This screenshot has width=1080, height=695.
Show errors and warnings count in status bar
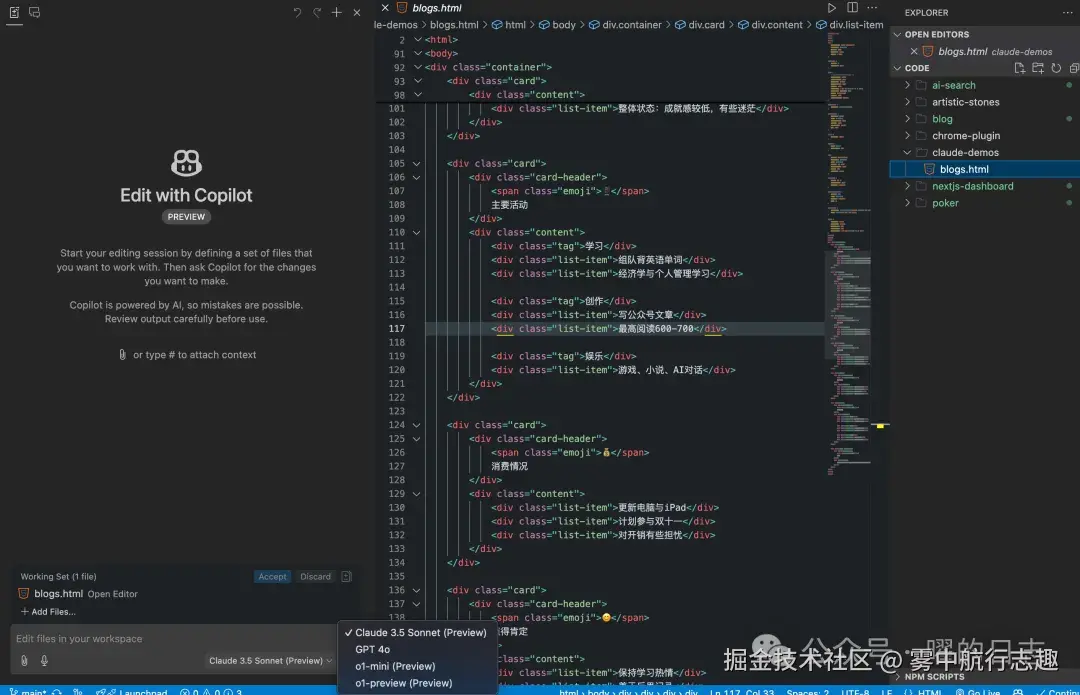click(x=211, y=691)
